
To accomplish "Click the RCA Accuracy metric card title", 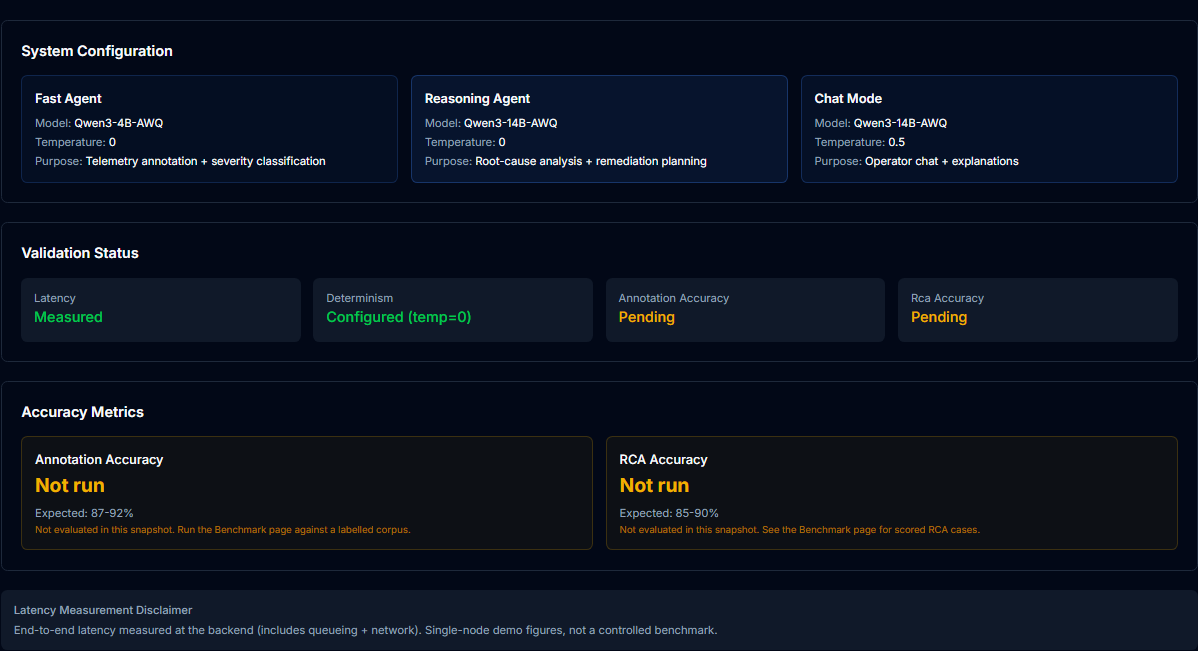I will click(x=663, y=460).
